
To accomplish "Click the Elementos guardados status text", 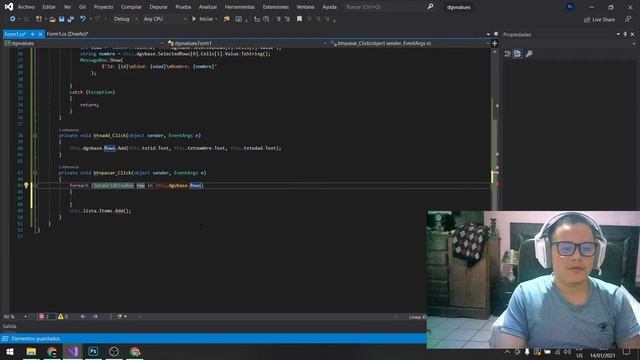I will 36,339.
